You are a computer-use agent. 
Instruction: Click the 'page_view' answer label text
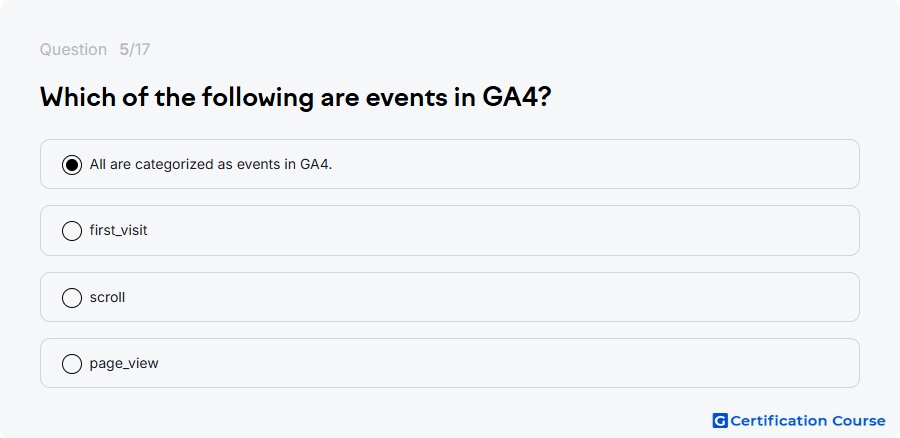tap(124, 363)
